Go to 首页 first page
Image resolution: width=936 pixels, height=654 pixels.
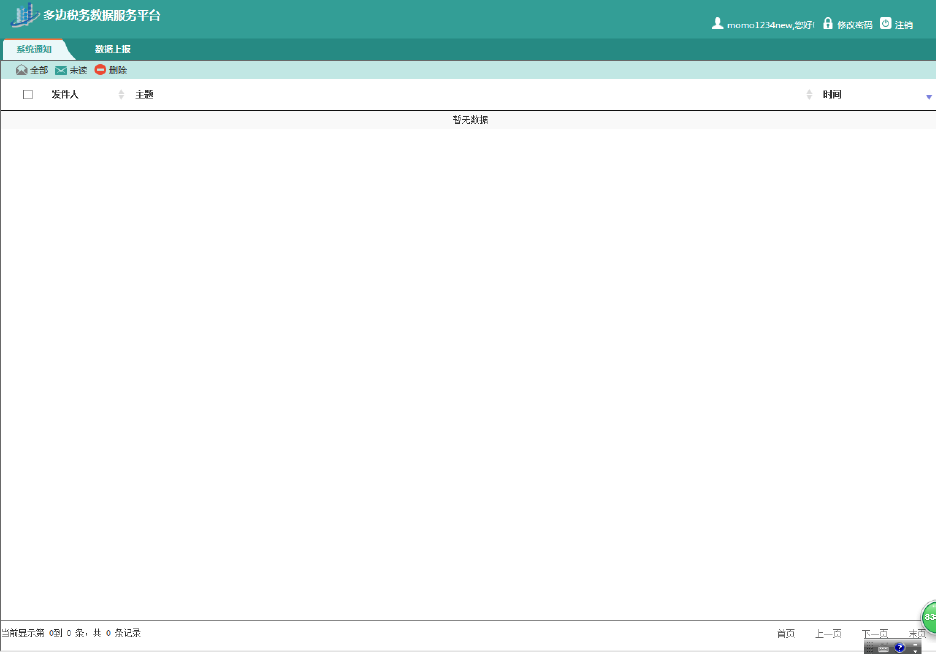(x=786, y=633)
